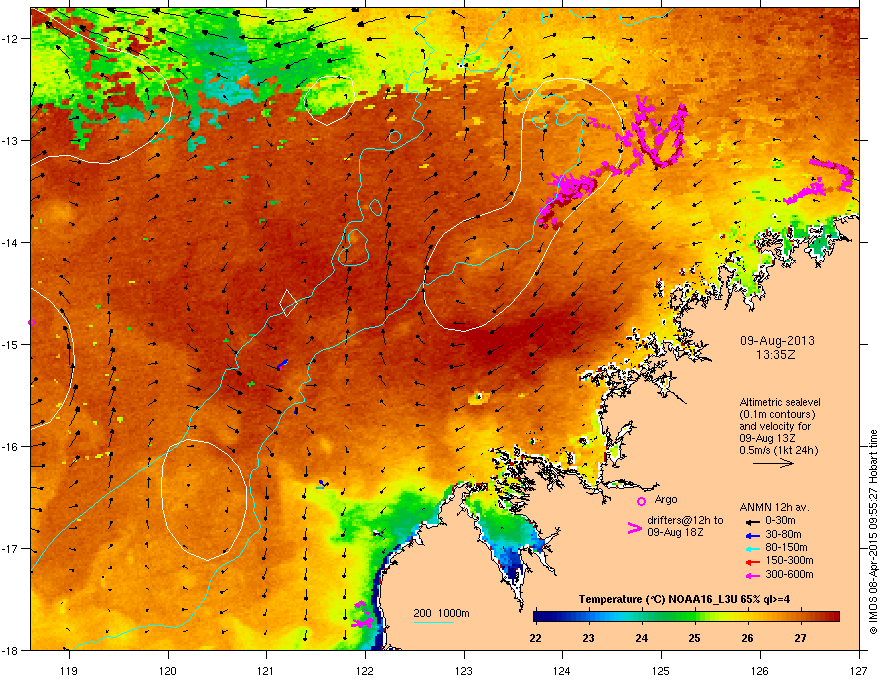Click the longitude axis label 121

point(266,671)
